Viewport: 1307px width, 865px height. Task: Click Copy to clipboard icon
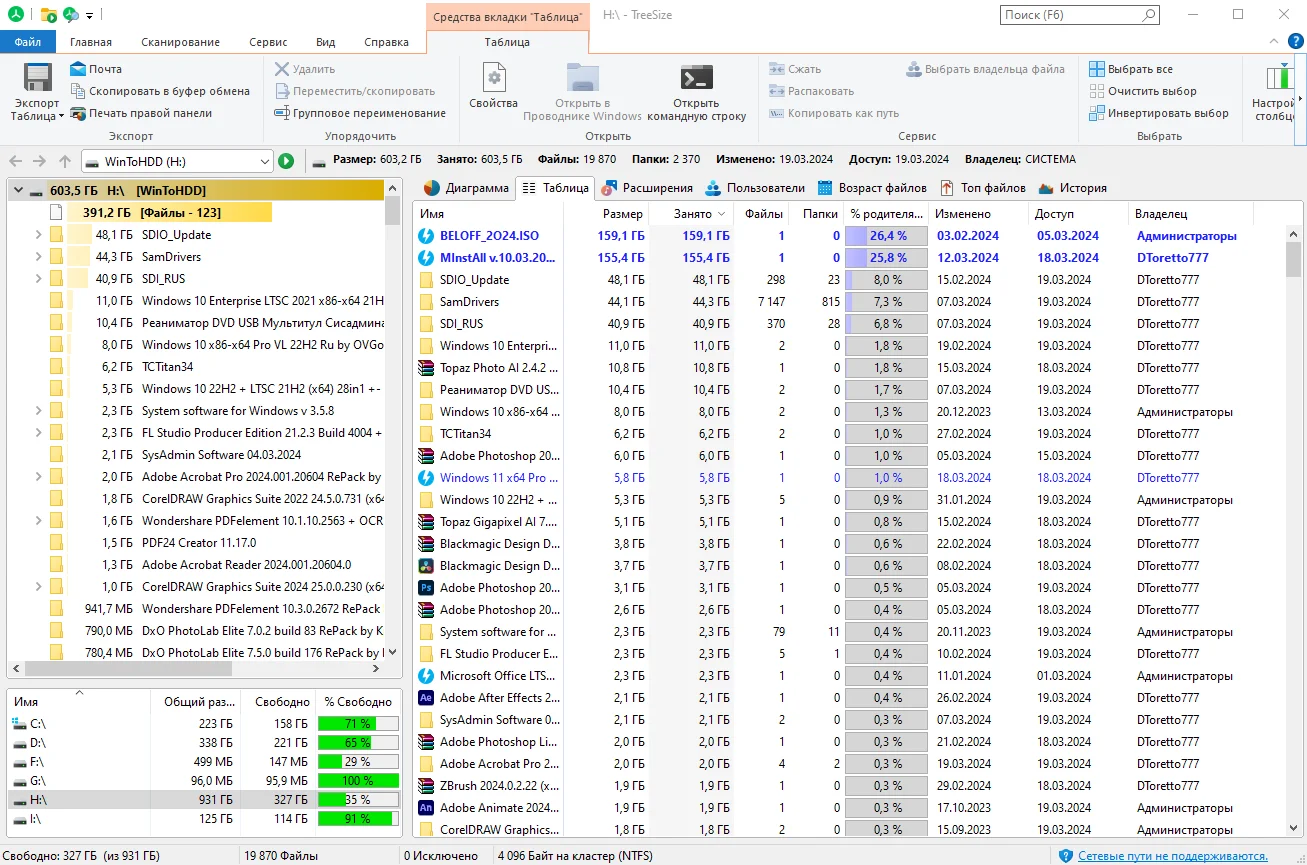tap(78, 91)
